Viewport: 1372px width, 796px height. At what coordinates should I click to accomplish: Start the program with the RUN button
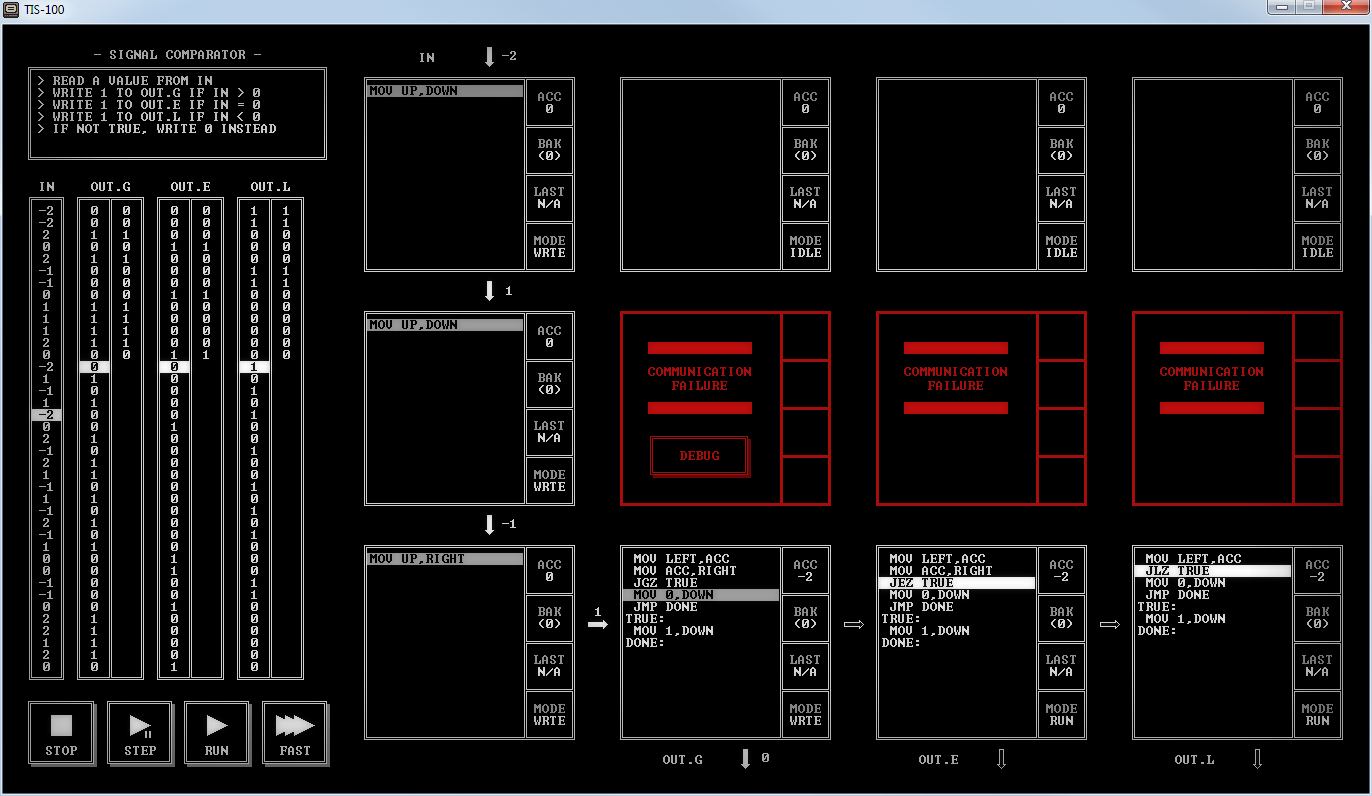coord(217,733)
